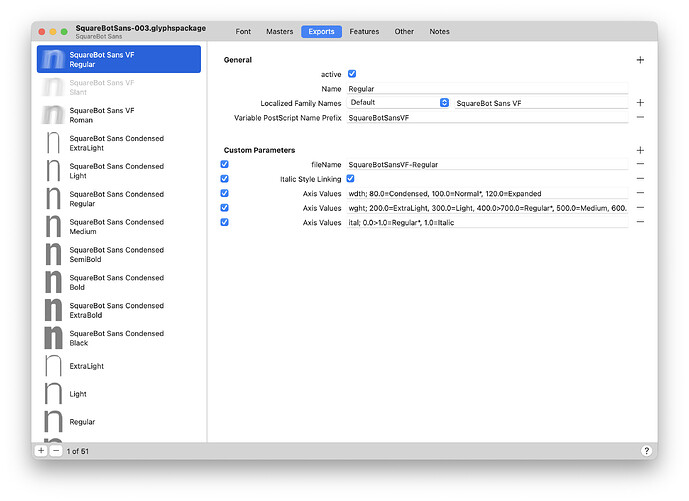Click plus icon beside General header
This screenshot has height=501, width=689.
pyautogui.click(x=640, y=60)
